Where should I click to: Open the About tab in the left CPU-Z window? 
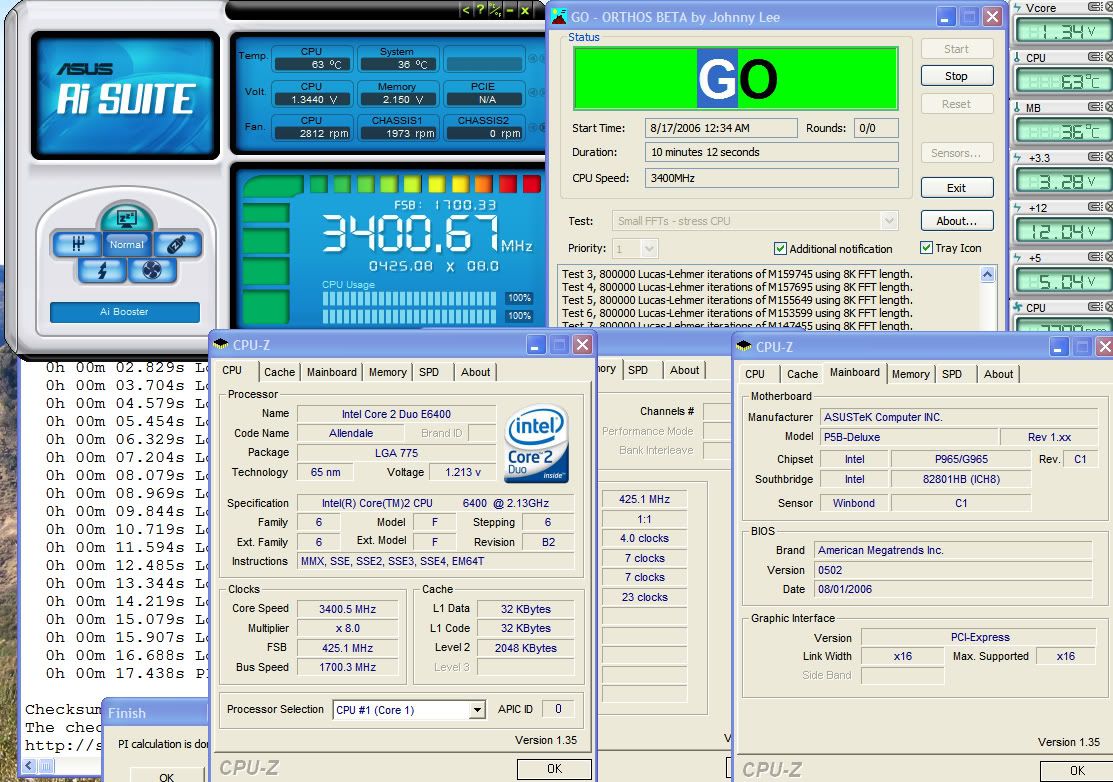coord(475,373)
